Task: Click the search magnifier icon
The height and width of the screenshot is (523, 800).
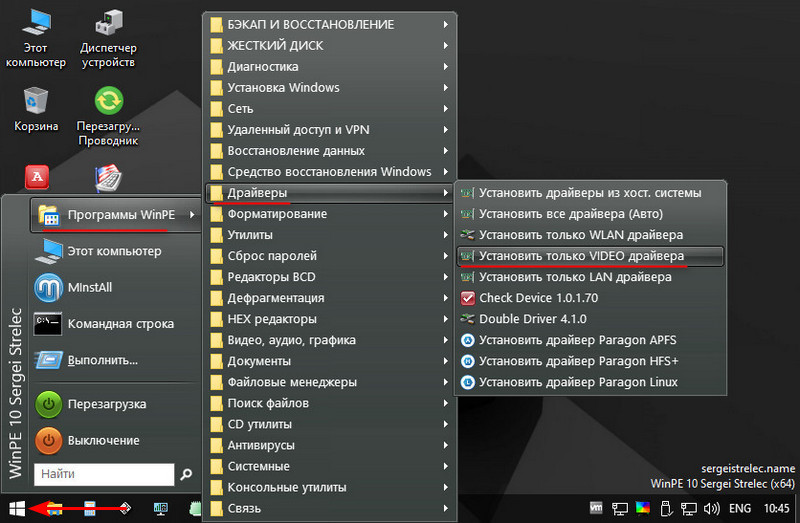Action: point(186,475)
